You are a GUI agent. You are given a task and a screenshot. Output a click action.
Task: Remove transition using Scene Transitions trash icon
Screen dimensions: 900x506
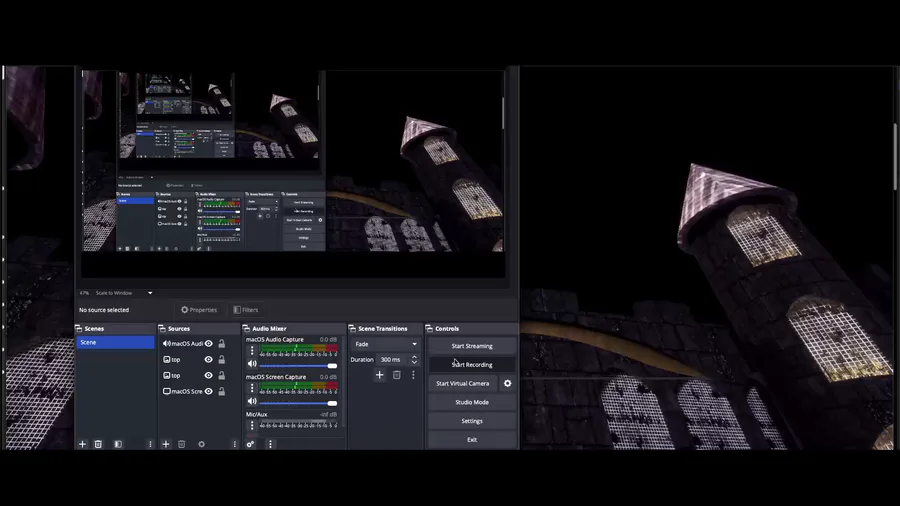coord(397,375)
